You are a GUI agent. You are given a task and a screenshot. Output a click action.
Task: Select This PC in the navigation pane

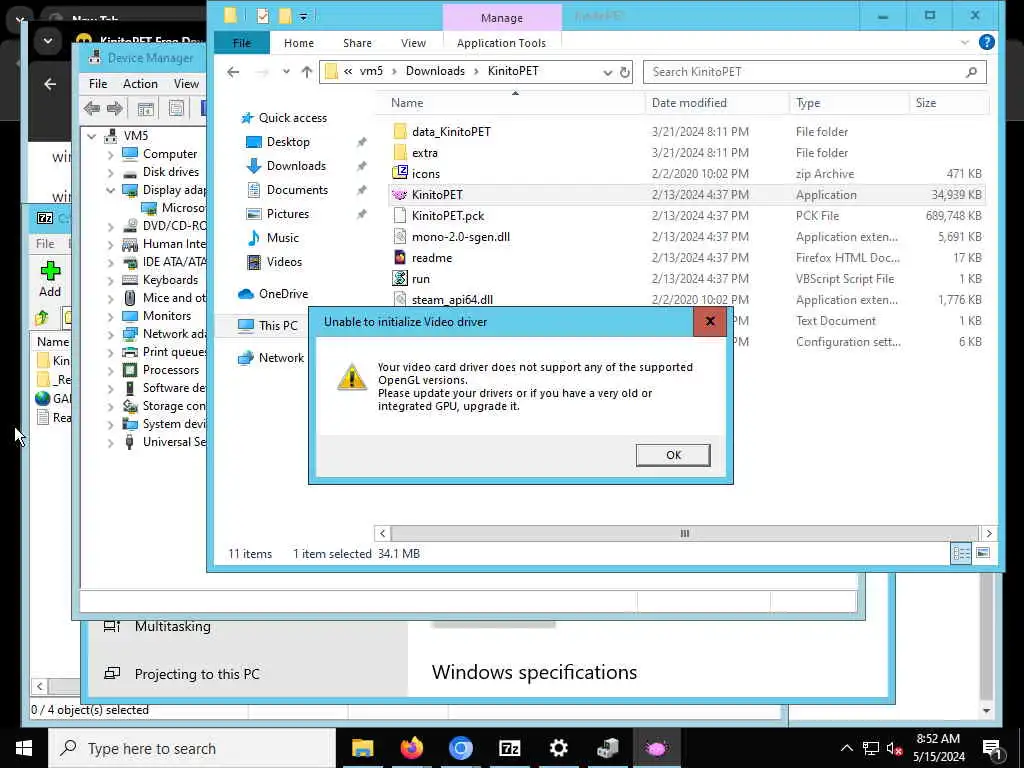click(x=278, y=325)
